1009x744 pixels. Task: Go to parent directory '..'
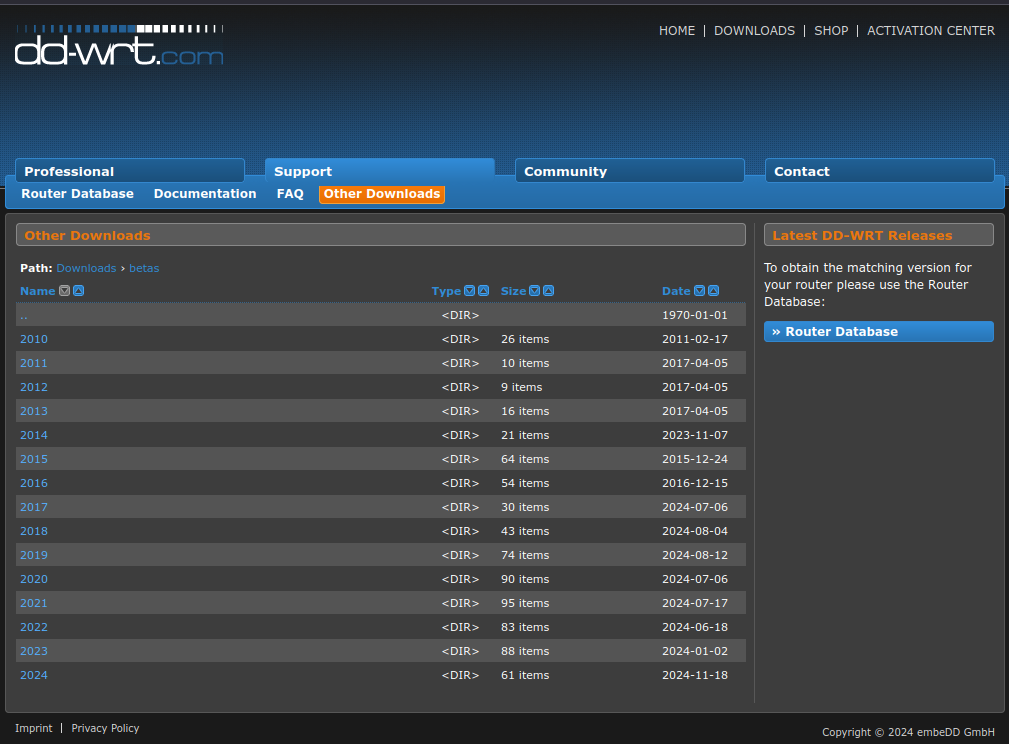pos(24,315)
